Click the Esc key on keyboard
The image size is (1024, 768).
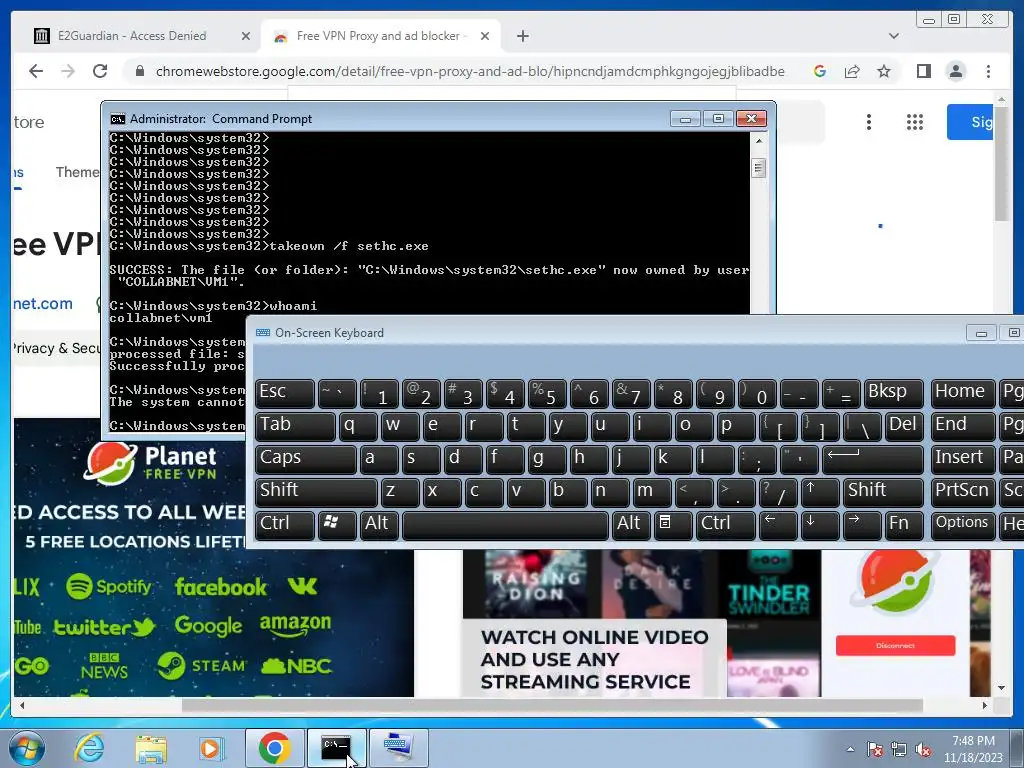(x=285, y=393)
